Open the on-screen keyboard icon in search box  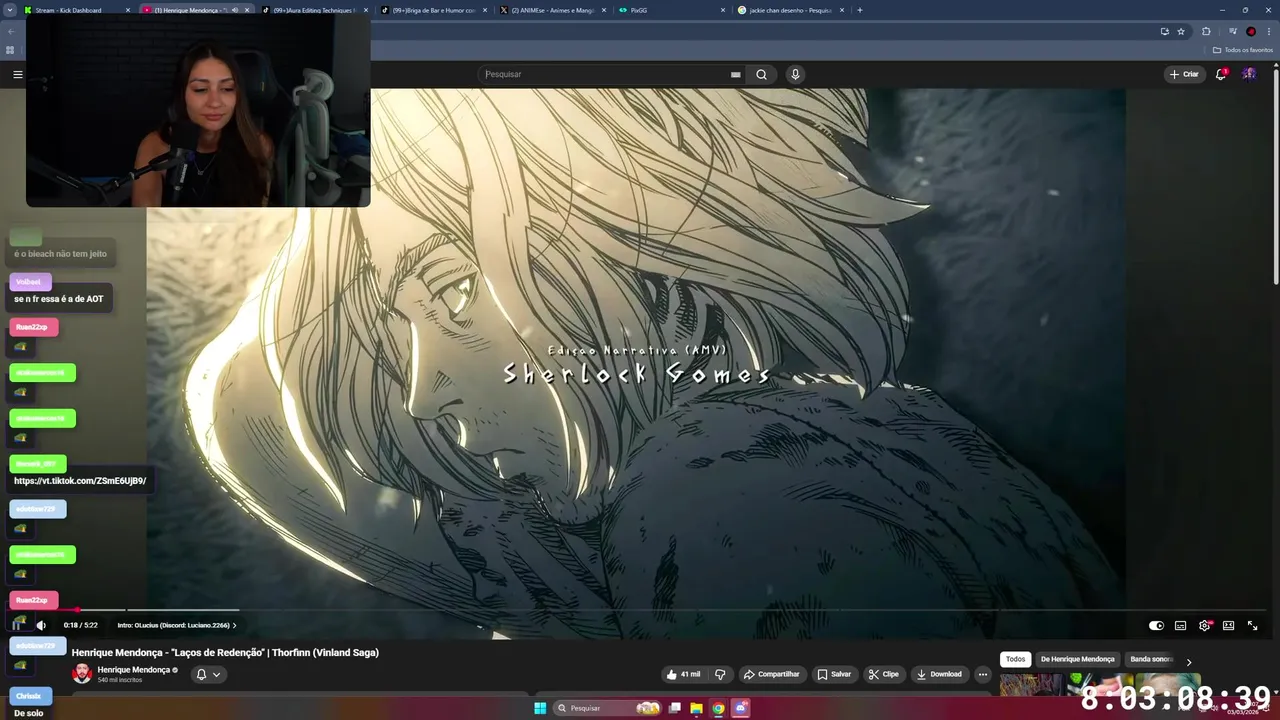pyautogui.click(x=735, y=74)
